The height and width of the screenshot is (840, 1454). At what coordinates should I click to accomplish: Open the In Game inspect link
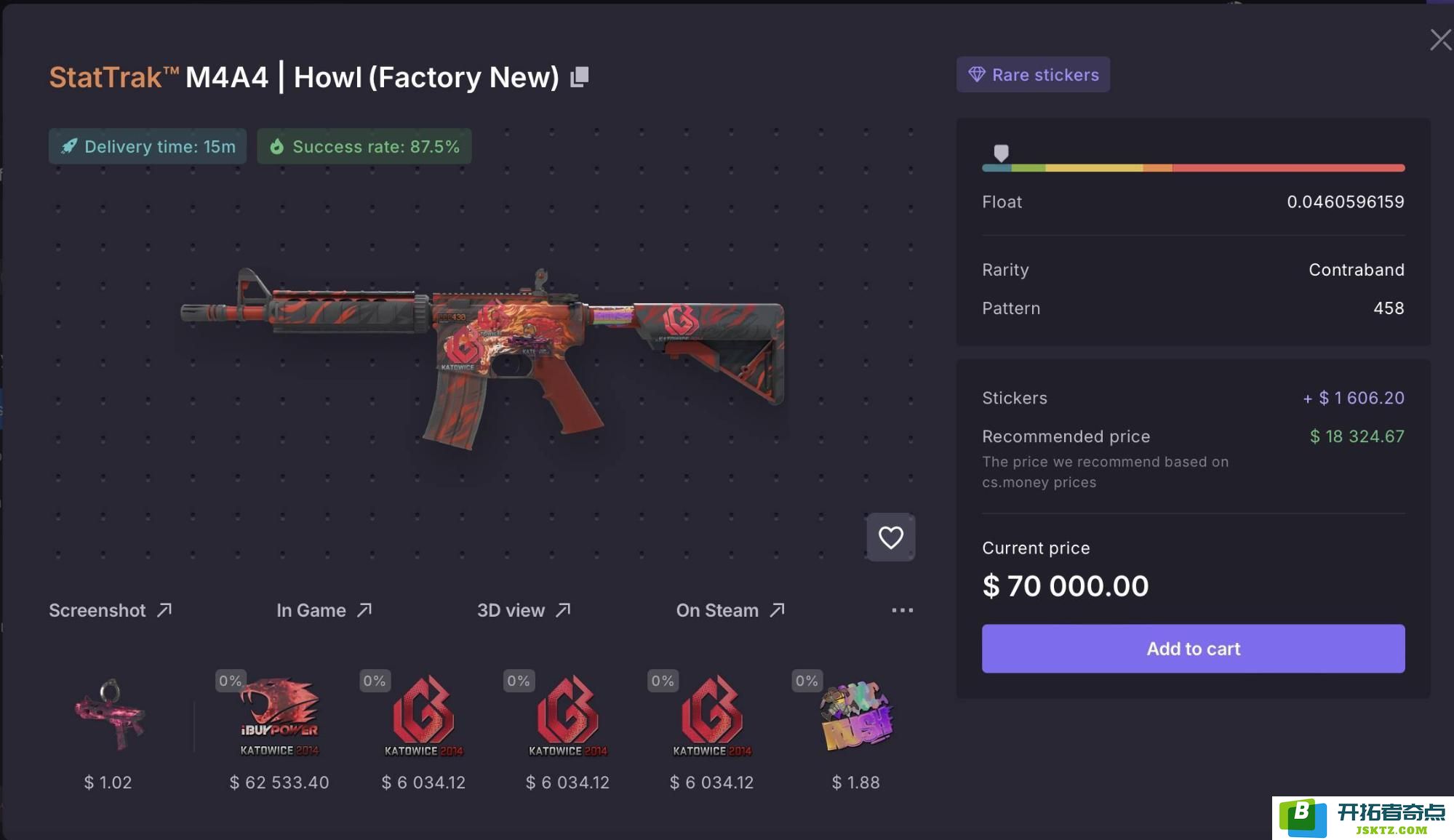click(x=324, y=610)
